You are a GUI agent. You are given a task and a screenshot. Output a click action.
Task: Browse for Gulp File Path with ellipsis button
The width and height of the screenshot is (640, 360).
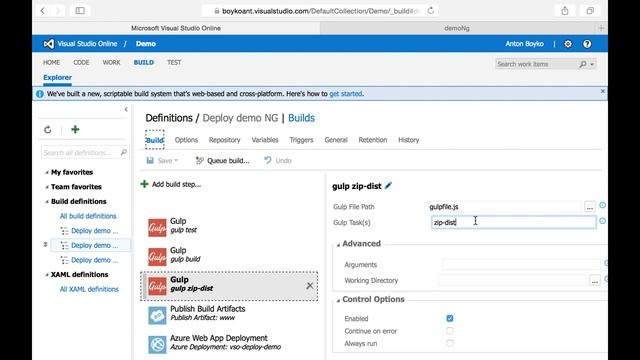pos(589,207)
